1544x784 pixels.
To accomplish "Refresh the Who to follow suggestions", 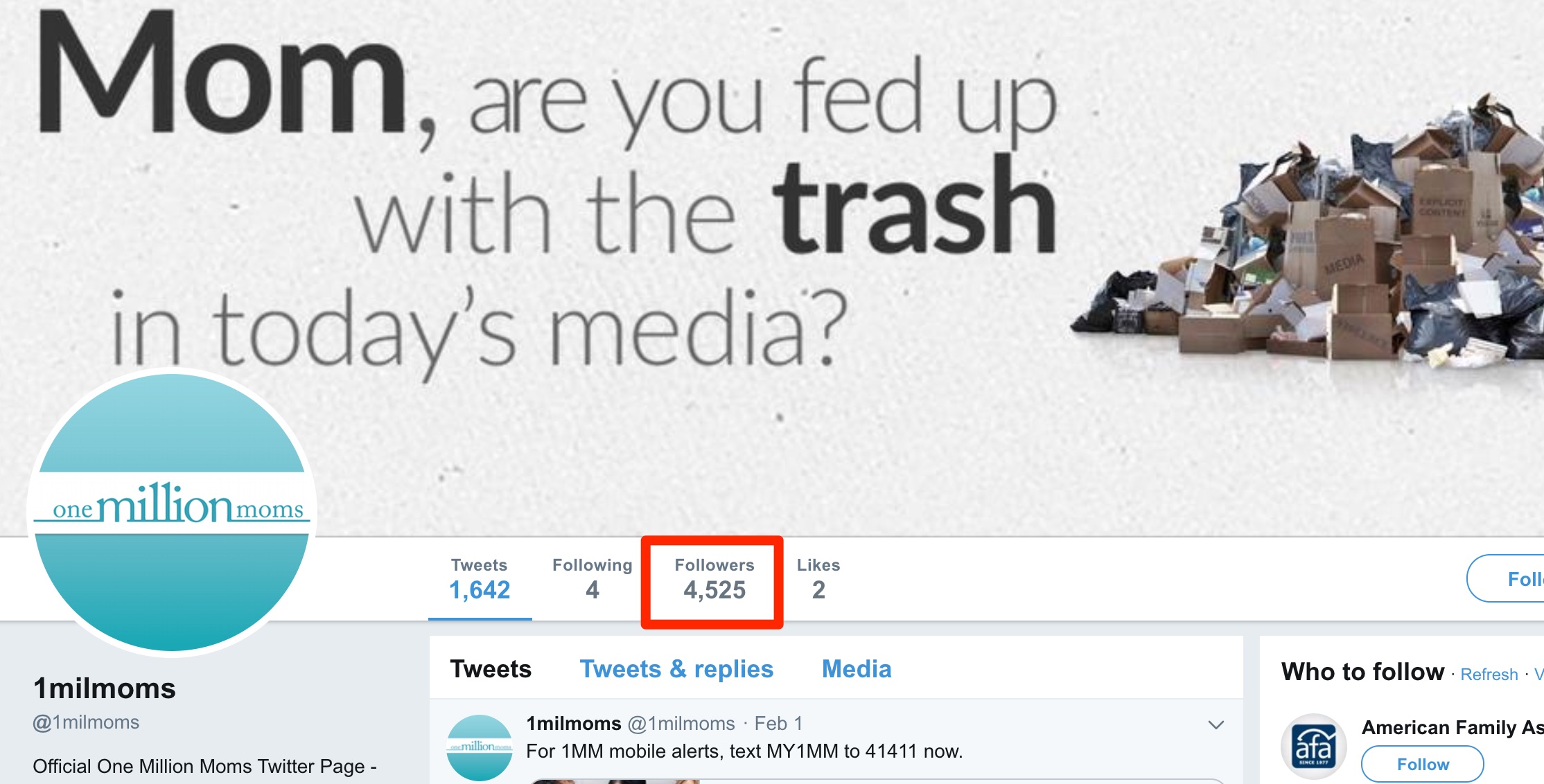I will tap(1489, 675).
